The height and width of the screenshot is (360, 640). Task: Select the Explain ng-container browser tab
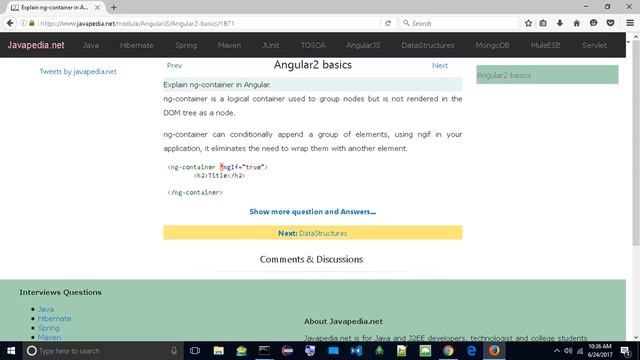click(x=54, y=7)
